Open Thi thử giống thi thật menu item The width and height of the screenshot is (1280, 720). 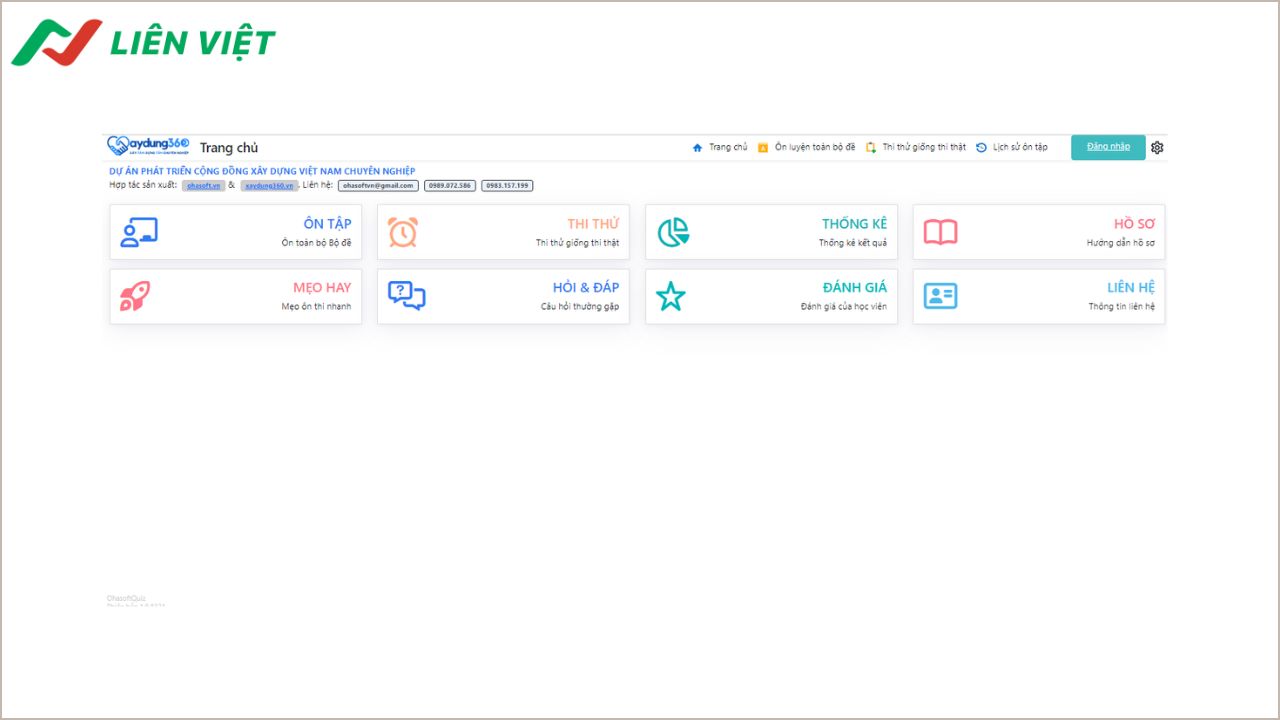(x=924, y=147)
